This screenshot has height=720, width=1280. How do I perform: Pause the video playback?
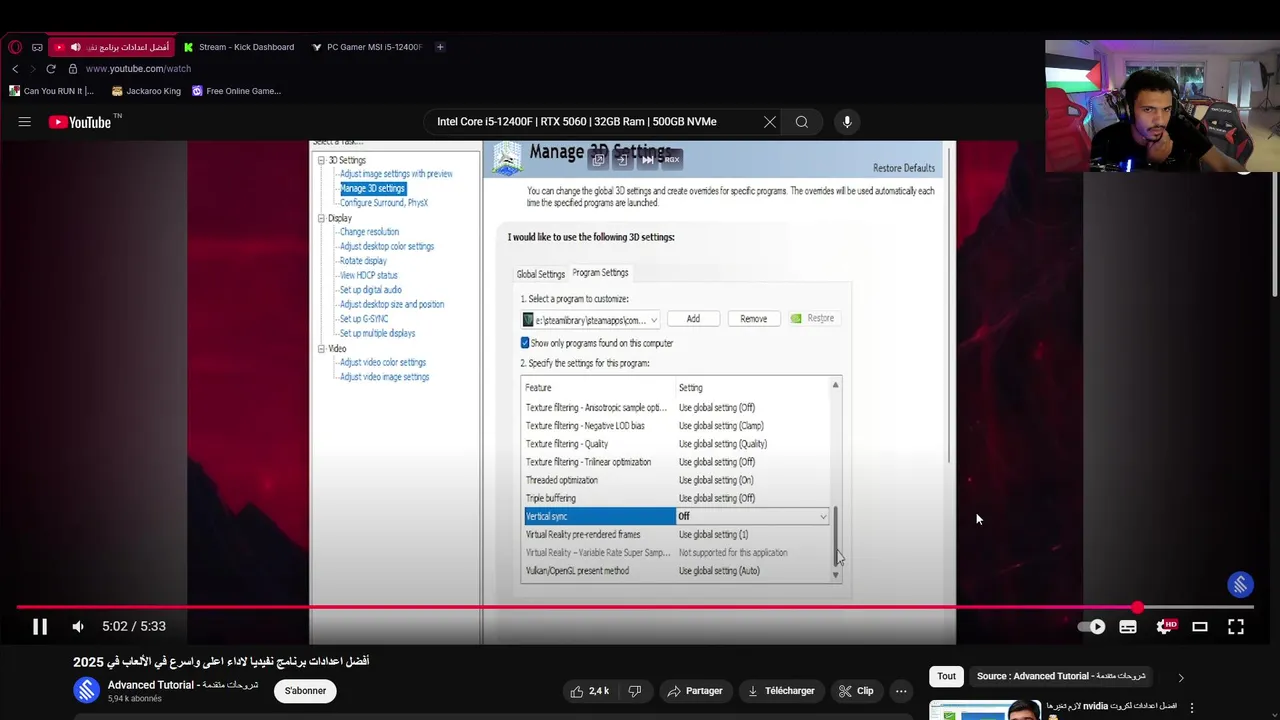40,627
